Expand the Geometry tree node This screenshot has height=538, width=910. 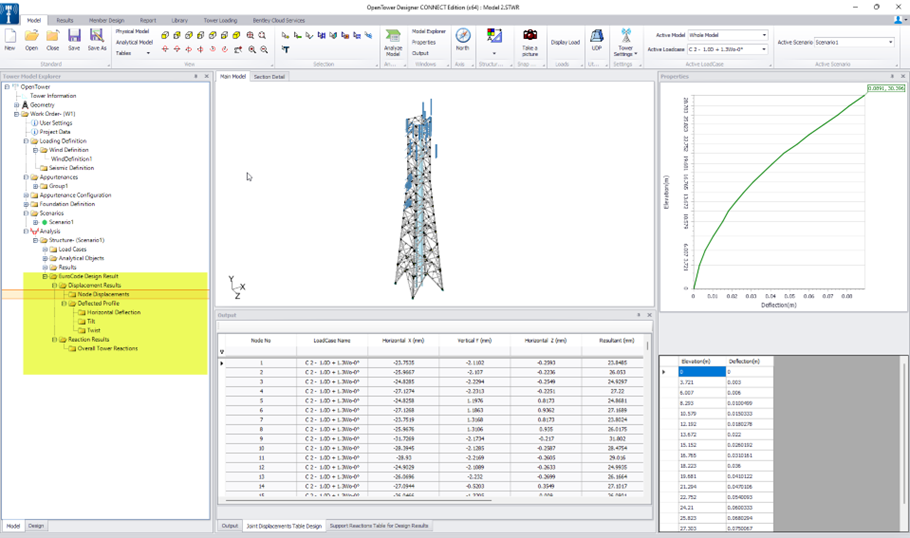point(17,105)
